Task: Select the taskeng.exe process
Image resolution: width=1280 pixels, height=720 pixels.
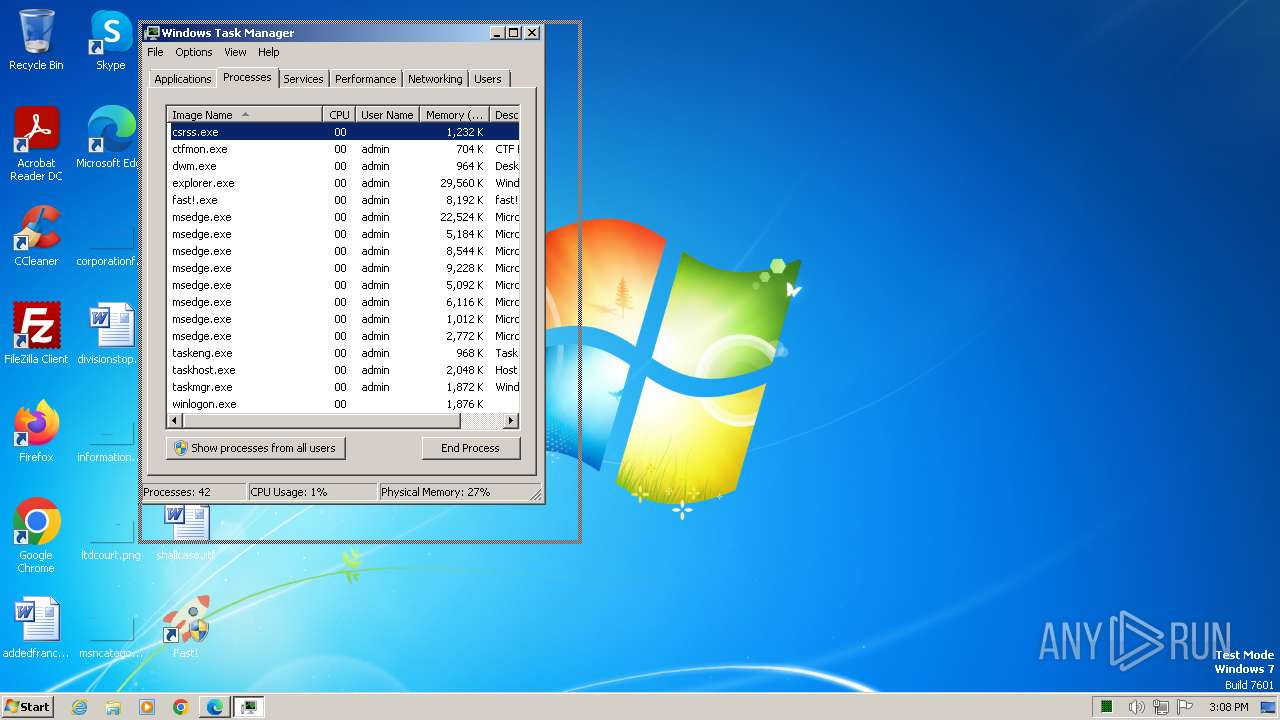Action: point(343,353)
